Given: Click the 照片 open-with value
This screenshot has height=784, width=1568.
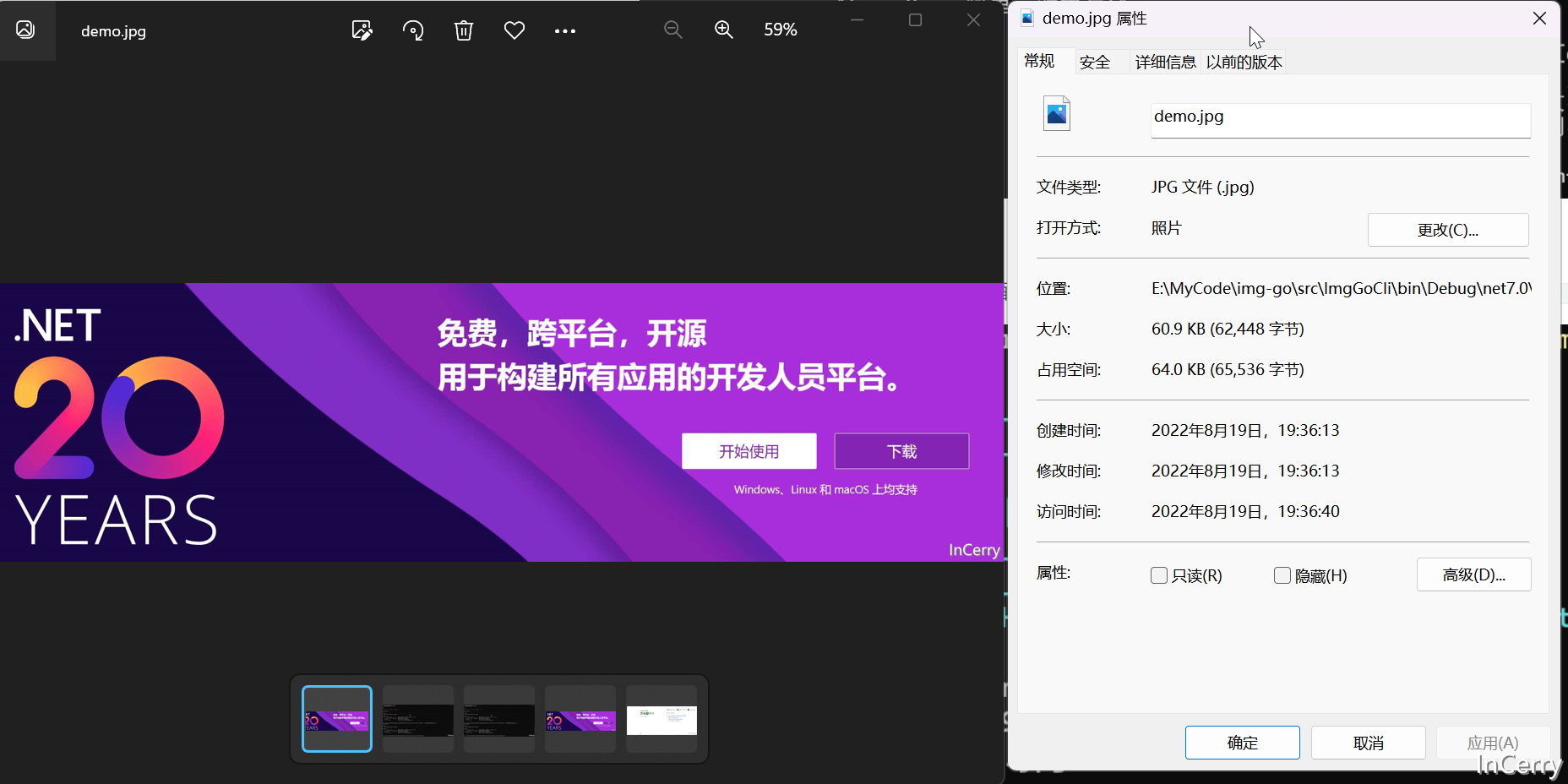Looking at the screenshot, I should tap(1166, 228).
